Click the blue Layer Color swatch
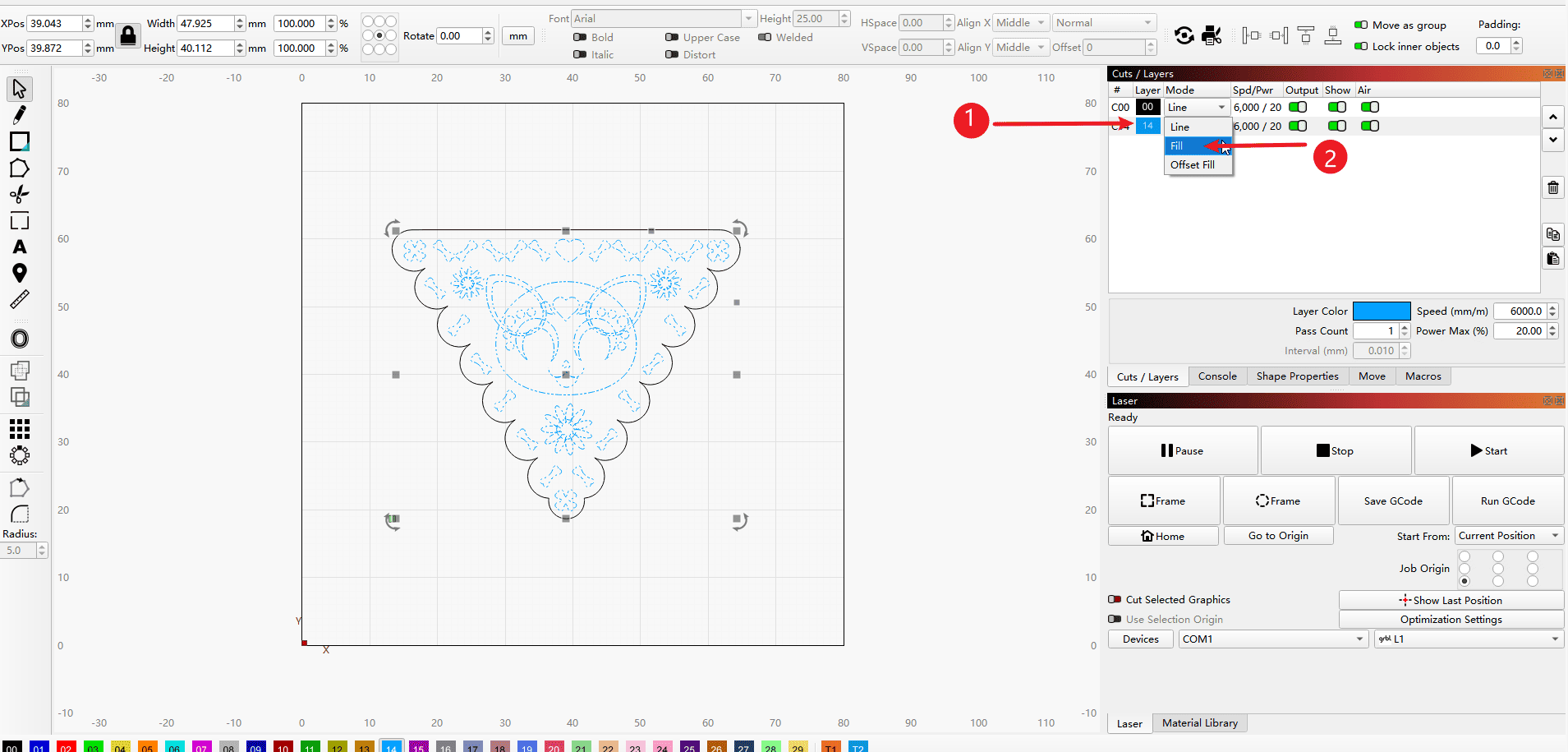Screen dimensions: 1568x752 (1382, 311)
